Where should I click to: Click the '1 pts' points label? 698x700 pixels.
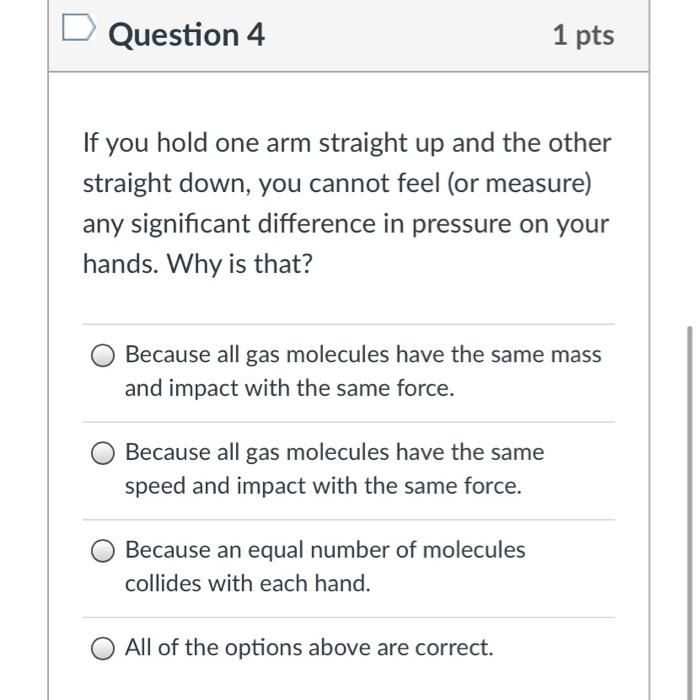tap(583, 36)
